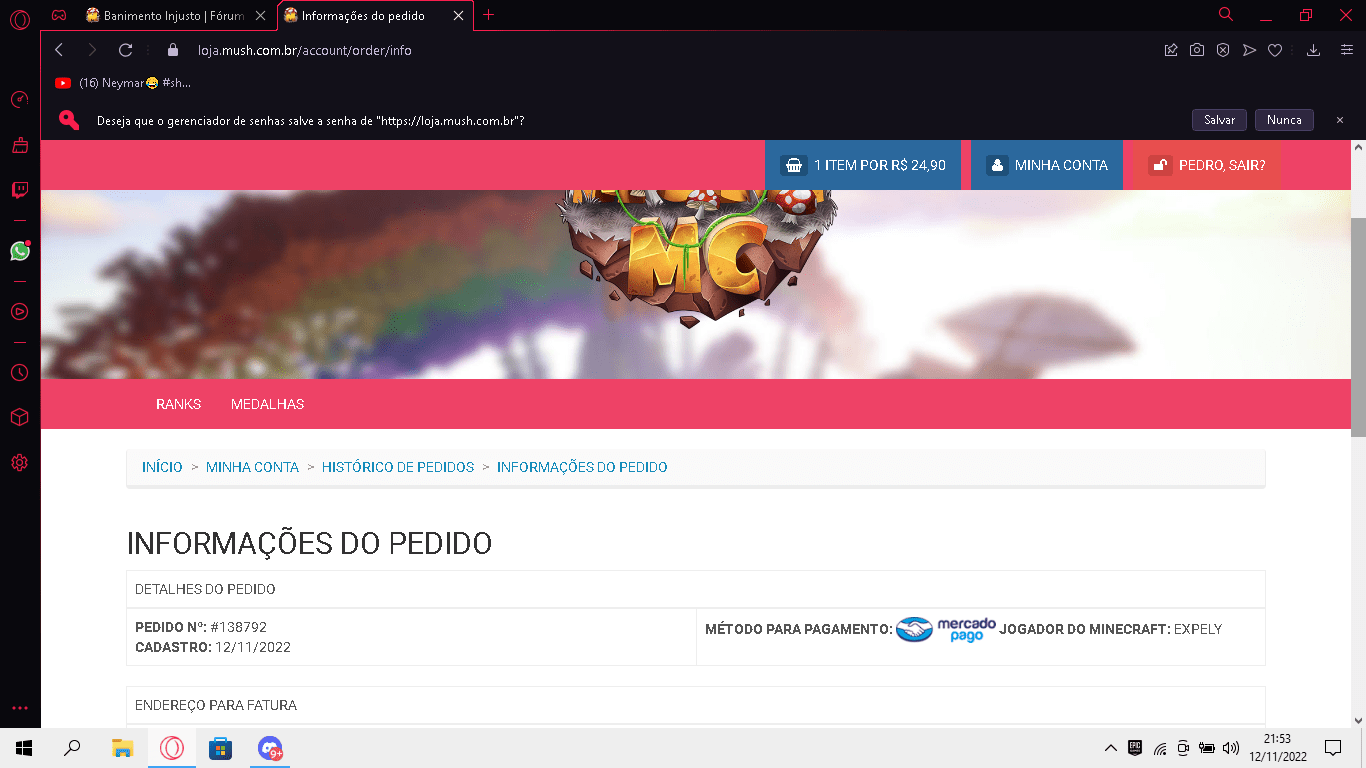Viewport: 1366px width, 768px height.
Task: Open the battery status tray icon
Action: coord(1207,748)
